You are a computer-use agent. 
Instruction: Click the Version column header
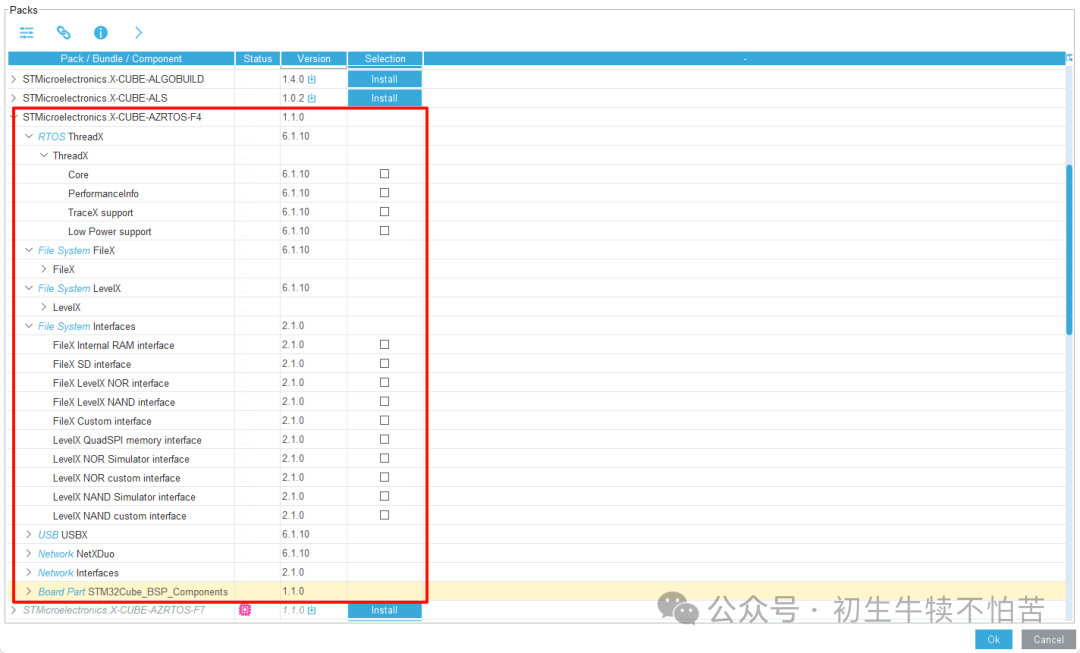point(313,59)
